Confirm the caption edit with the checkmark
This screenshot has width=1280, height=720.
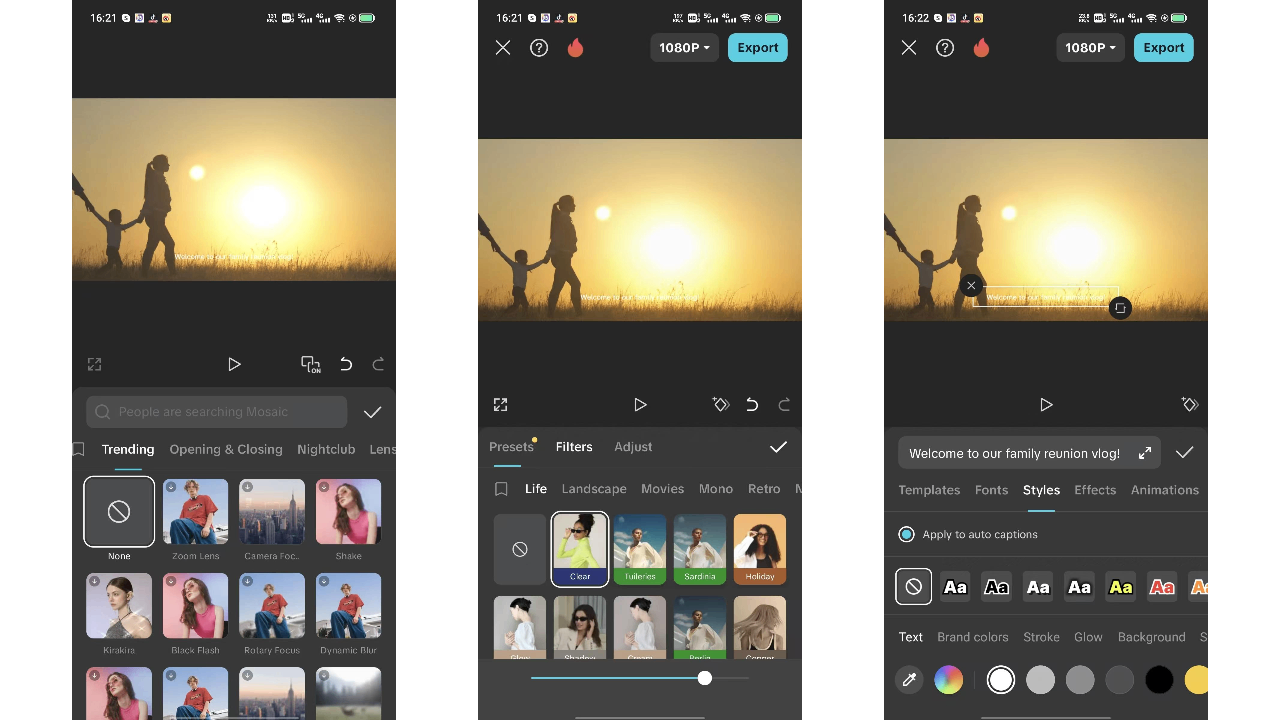point(1184,453)
